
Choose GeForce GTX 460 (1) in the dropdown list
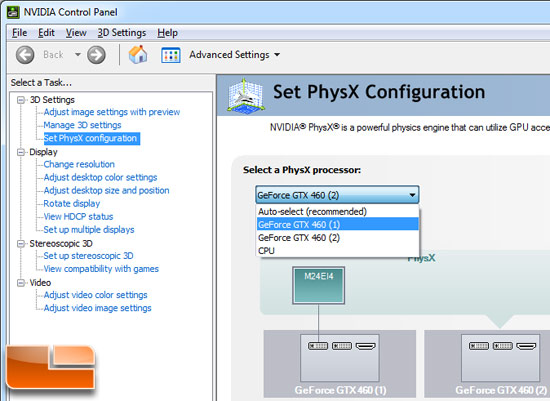click(338, 225)
